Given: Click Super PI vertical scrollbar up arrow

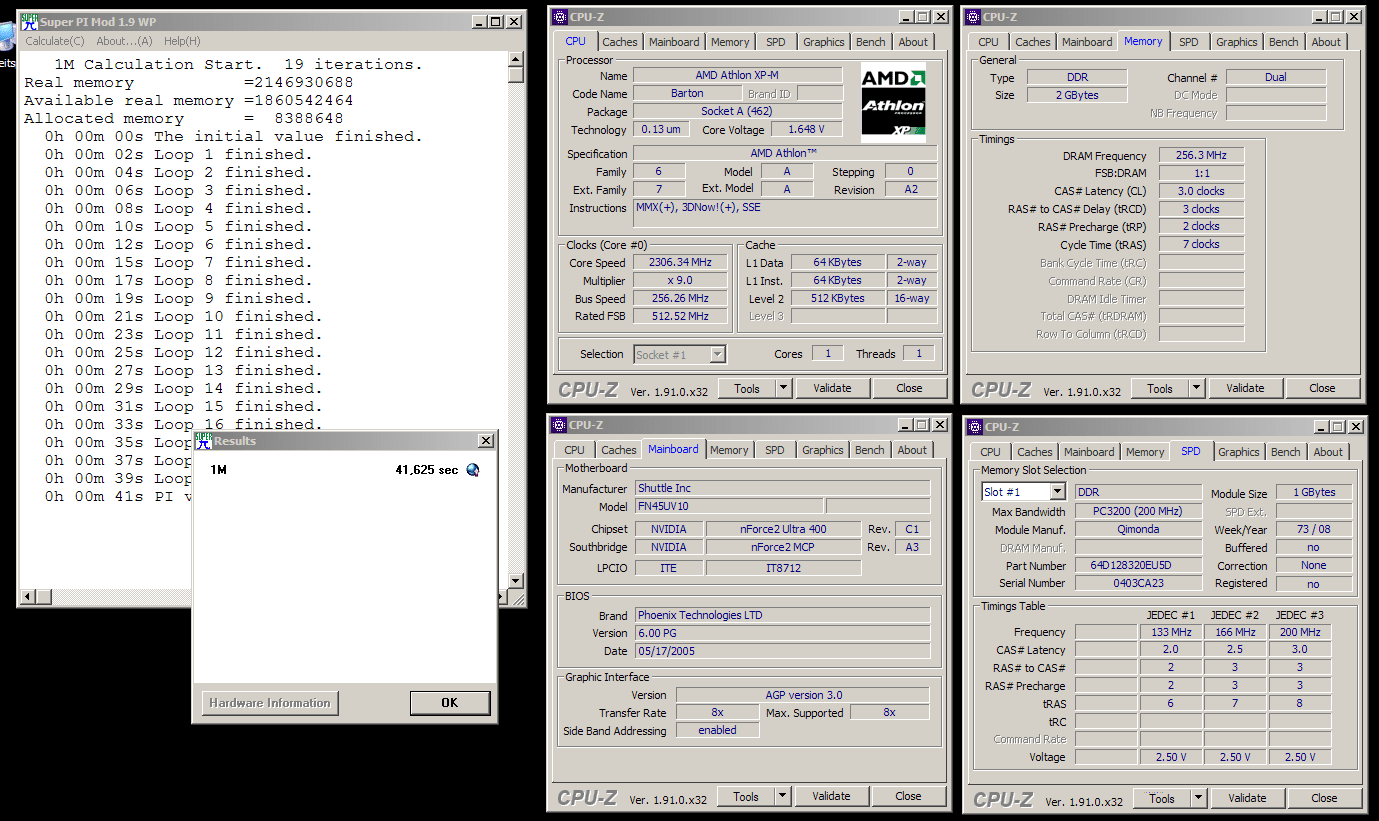Looking at the screenshot, I should [516, 59].
